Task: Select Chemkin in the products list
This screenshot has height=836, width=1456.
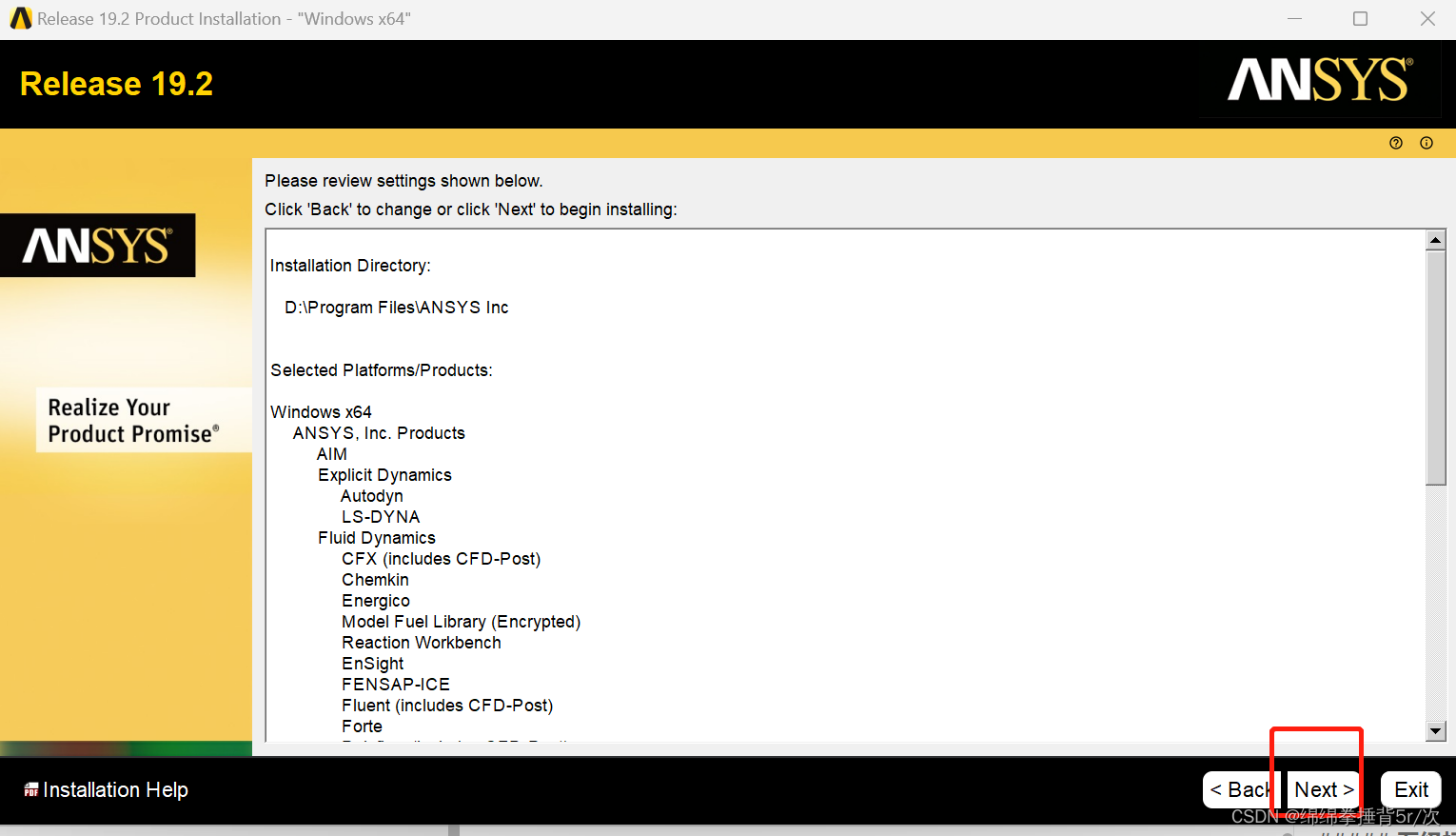Action: (x=375, y=579)
